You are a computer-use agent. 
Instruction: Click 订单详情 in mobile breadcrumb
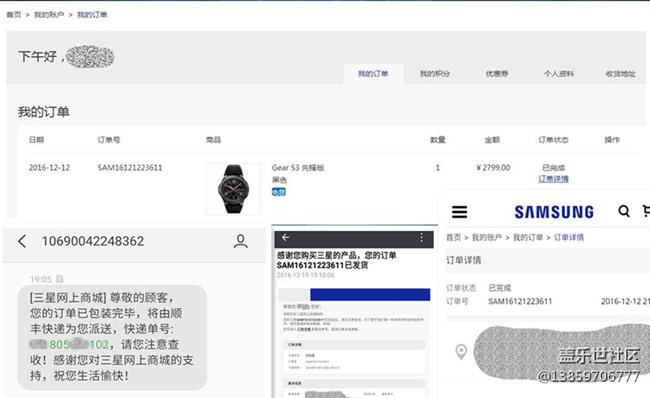click(x=569, y=237)
